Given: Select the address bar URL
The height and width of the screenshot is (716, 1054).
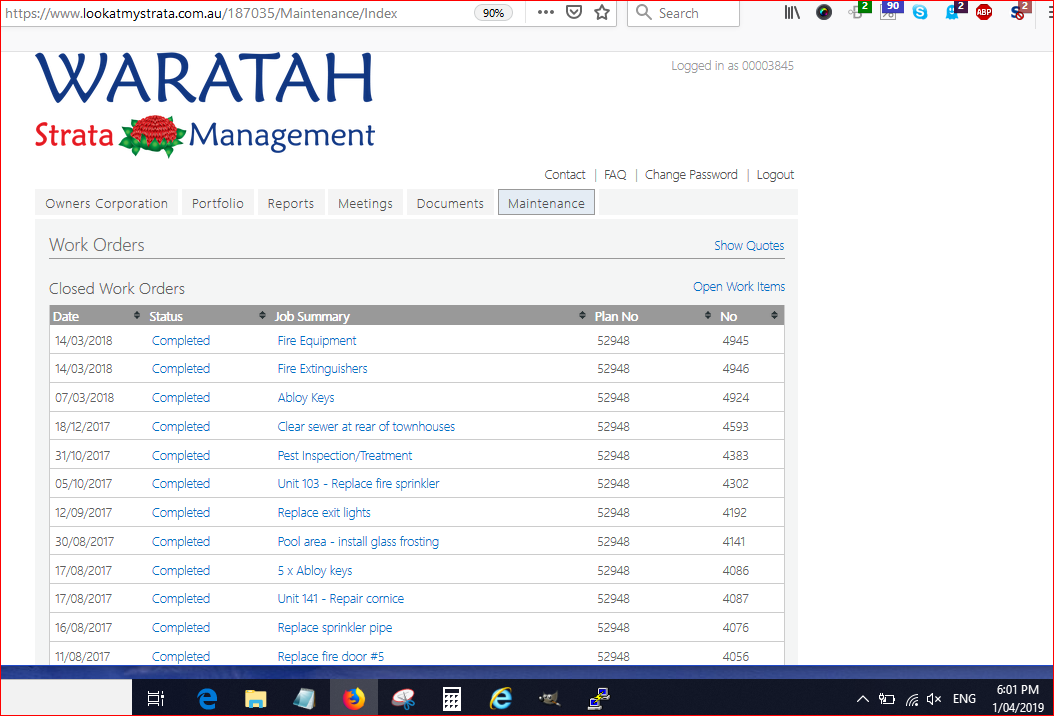Looking at the screenshot, I should (x=202, y=13).
